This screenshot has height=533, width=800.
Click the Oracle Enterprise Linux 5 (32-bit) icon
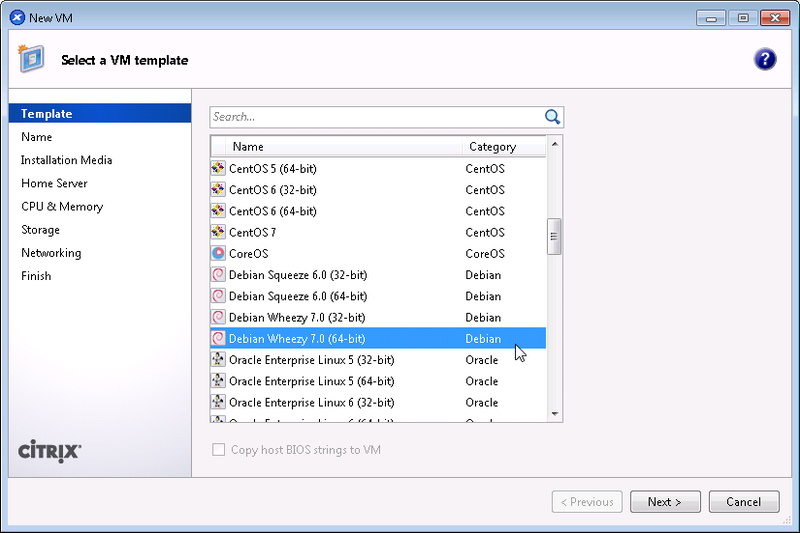tap(218, 360)
